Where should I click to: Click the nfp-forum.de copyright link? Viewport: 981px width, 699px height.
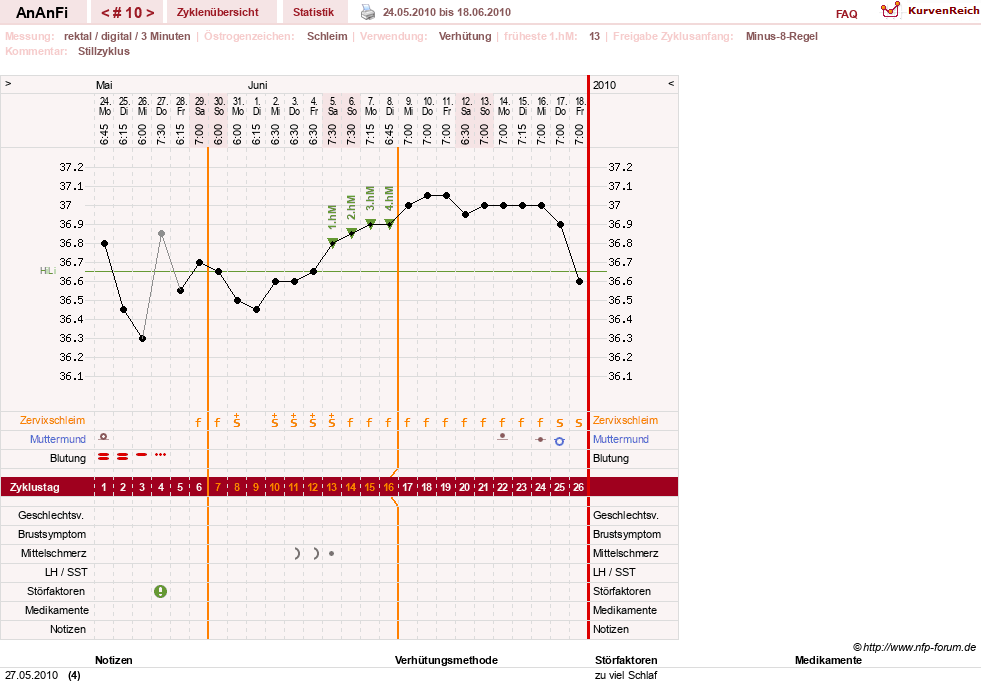(x=914, y=647)
